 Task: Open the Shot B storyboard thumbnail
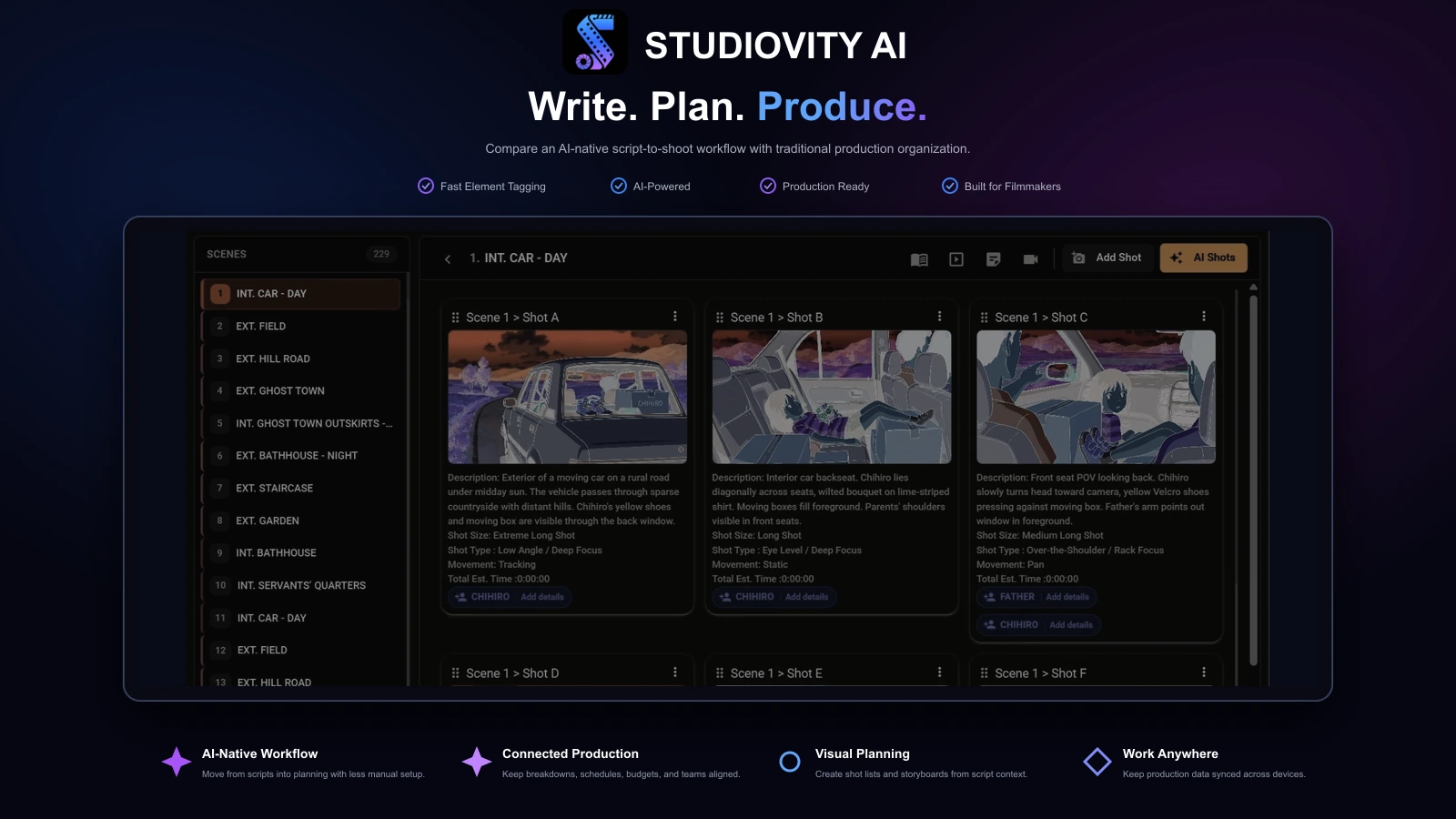[832, 397]
